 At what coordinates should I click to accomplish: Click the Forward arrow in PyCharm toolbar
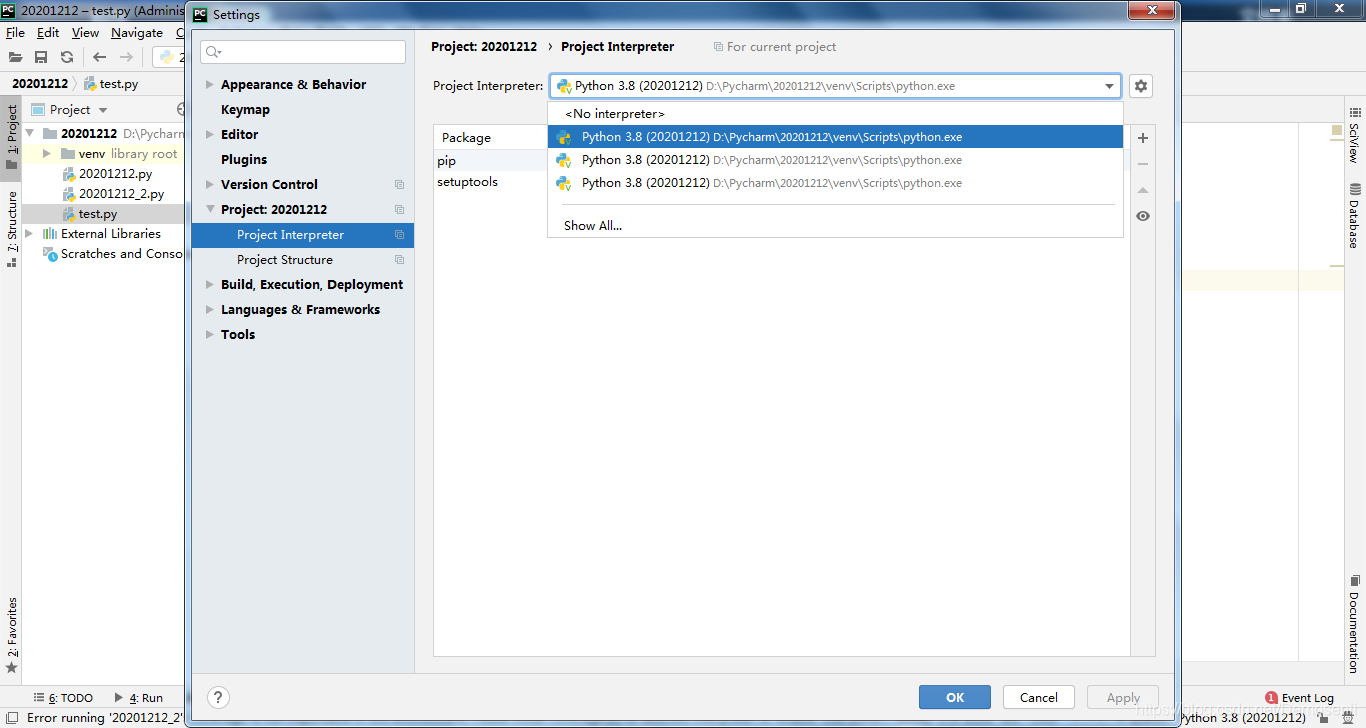pyautogui.click(x=126, y=57)
